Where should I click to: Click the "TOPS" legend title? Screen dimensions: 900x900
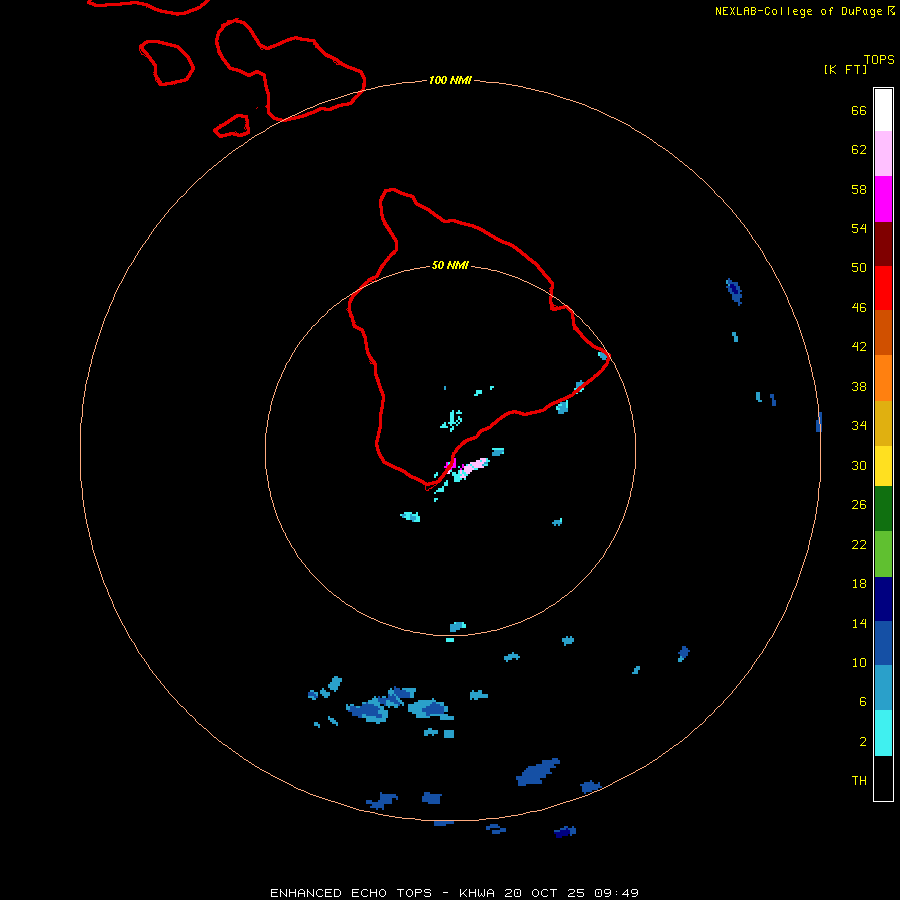point(879,60)
